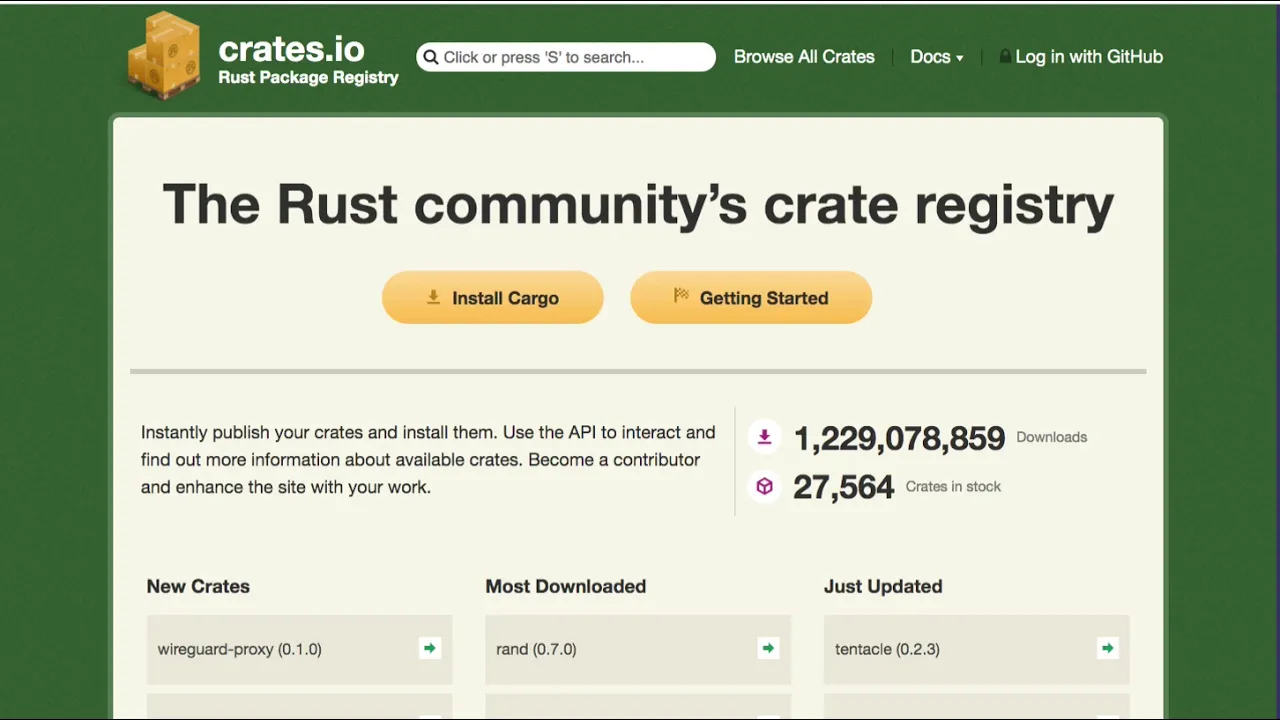Focus the crate search field
1280x720 pixels.
tap(566, 57)
